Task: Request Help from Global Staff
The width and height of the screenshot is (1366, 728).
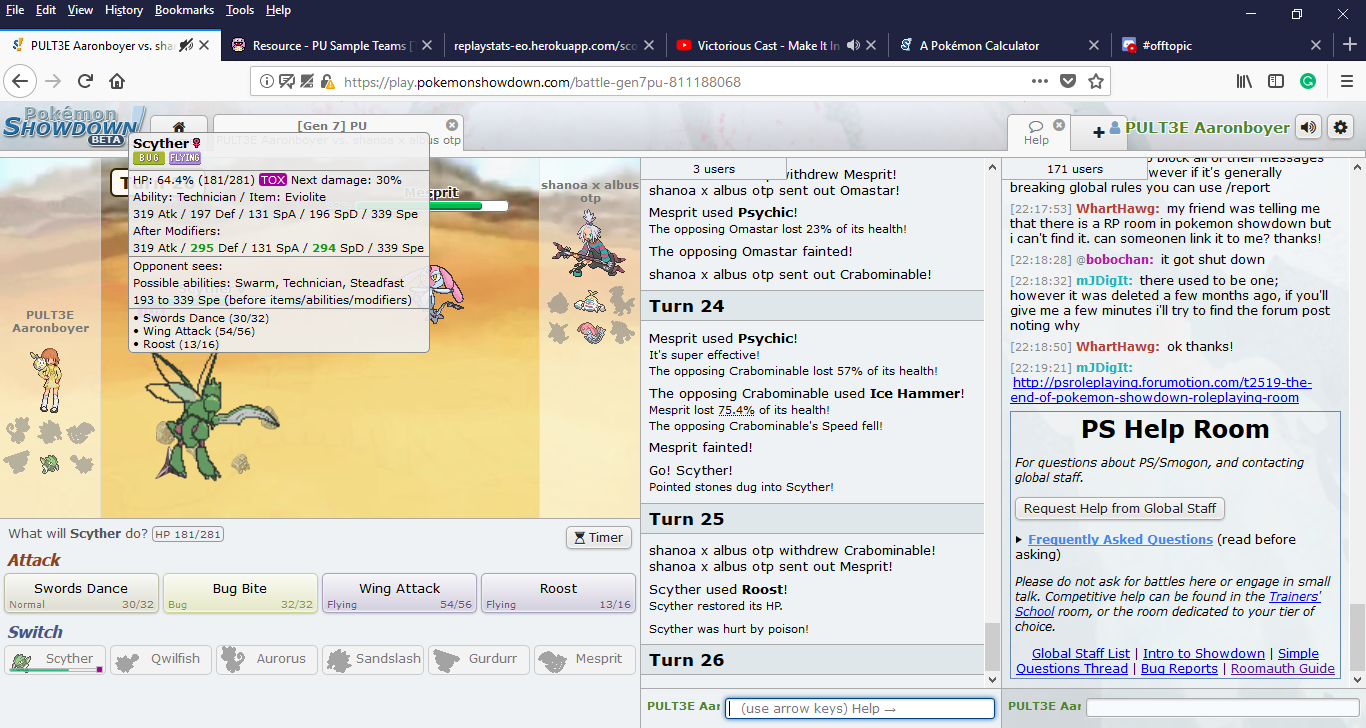Action: tap(1120, 509)
